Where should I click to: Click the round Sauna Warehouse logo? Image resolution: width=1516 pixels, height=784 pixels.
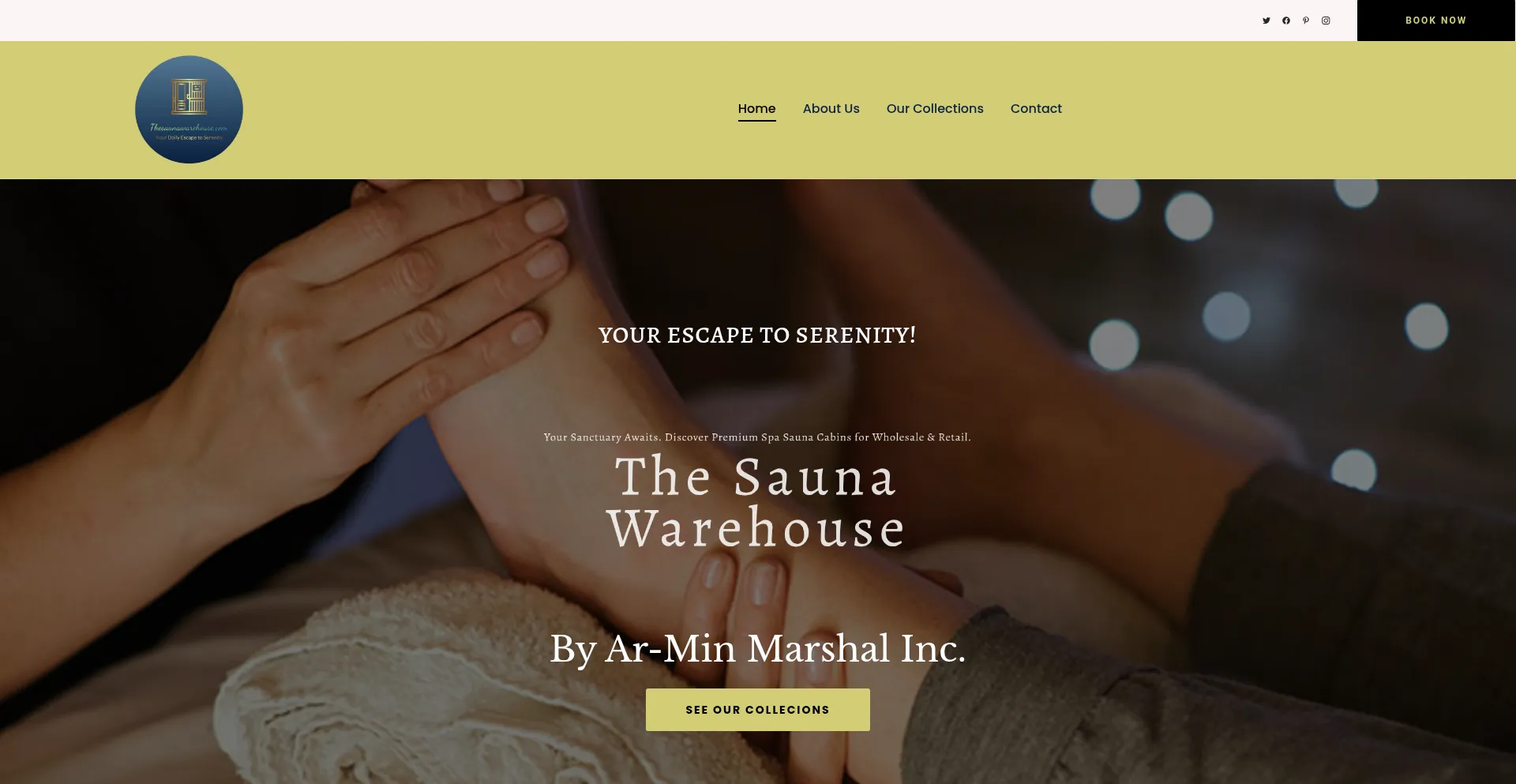point(189,110)
